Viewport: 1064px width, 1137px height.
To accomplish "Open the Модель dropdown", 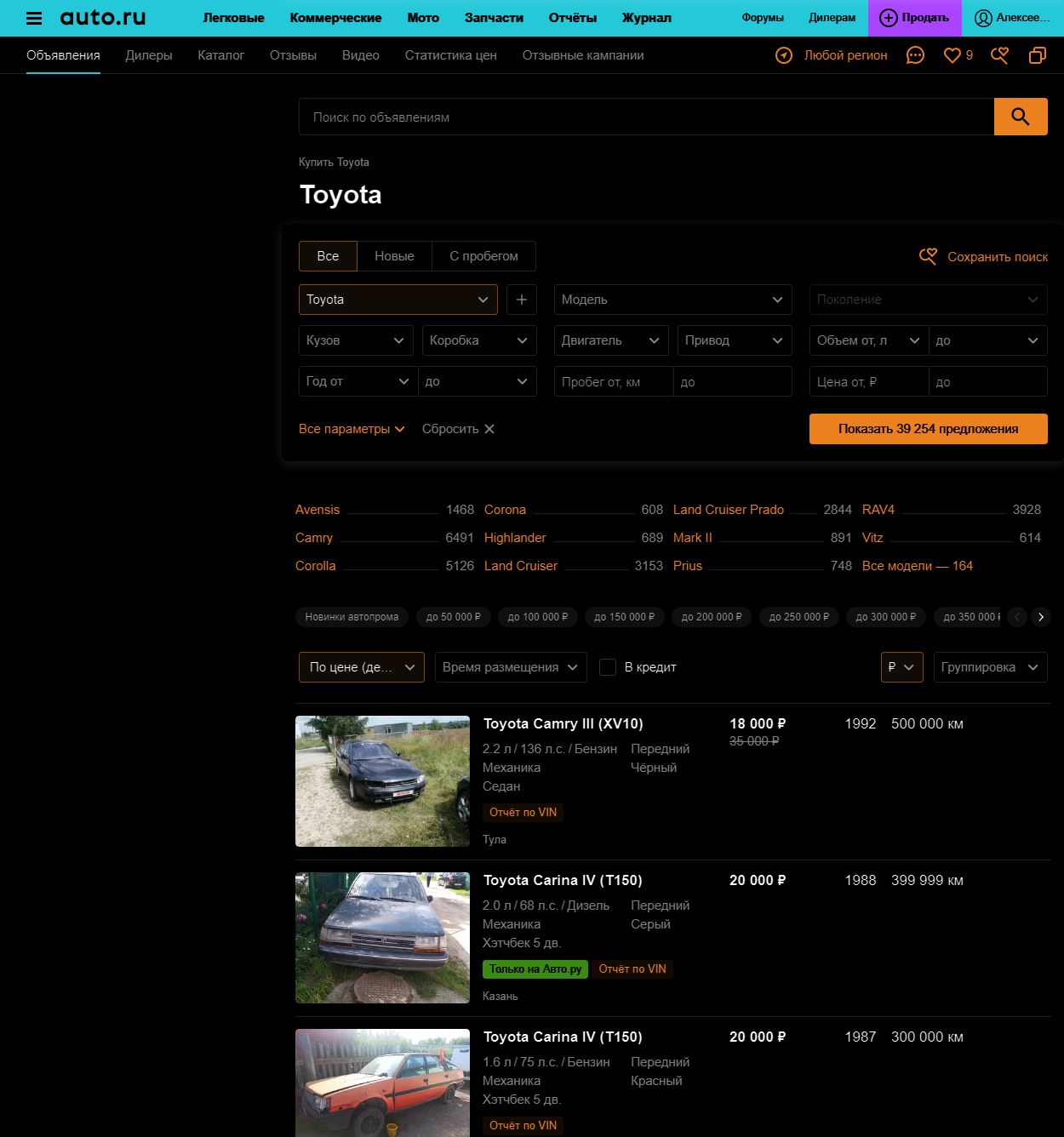I will click(x=672, y=300).
